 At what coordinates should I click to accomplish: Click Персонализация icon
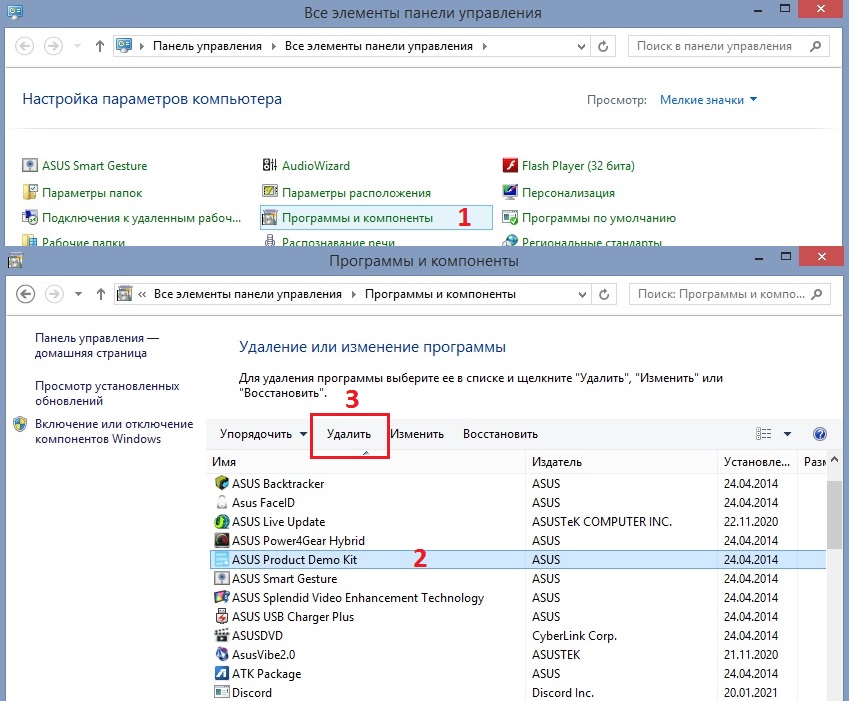(510, 192)
